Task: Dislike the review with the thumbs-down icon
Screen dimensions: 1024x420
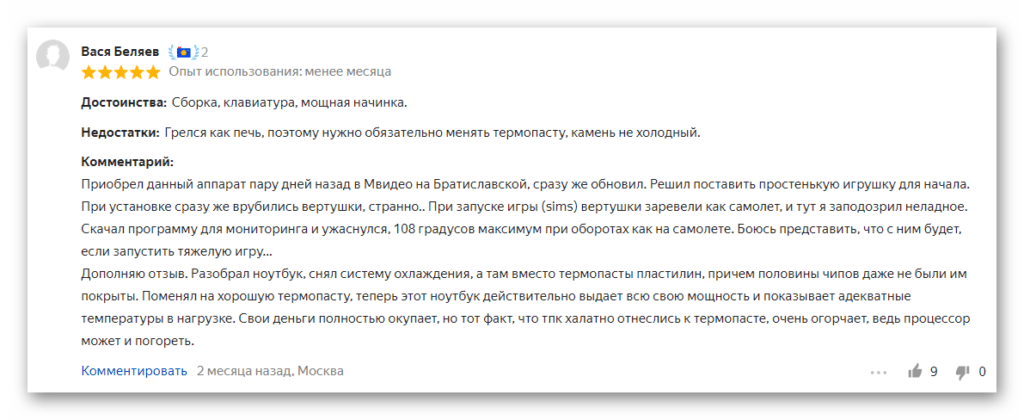Action: pos(963,372)
